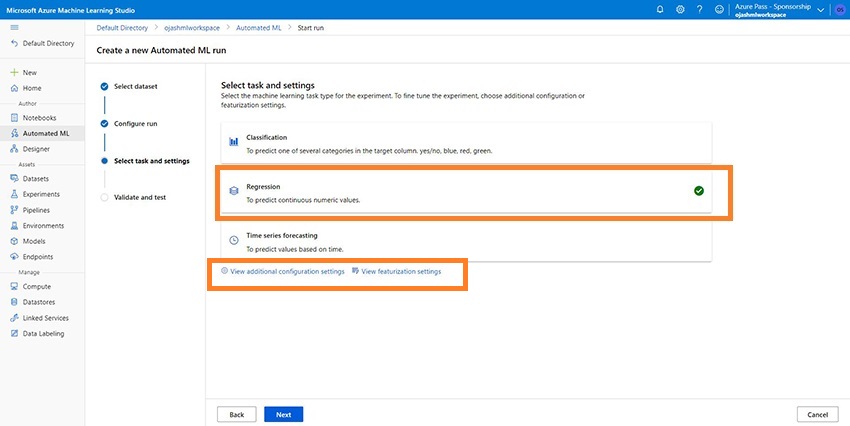Expand the New item menu
Viewport: 850px width, 426px height.
(29, 73)
